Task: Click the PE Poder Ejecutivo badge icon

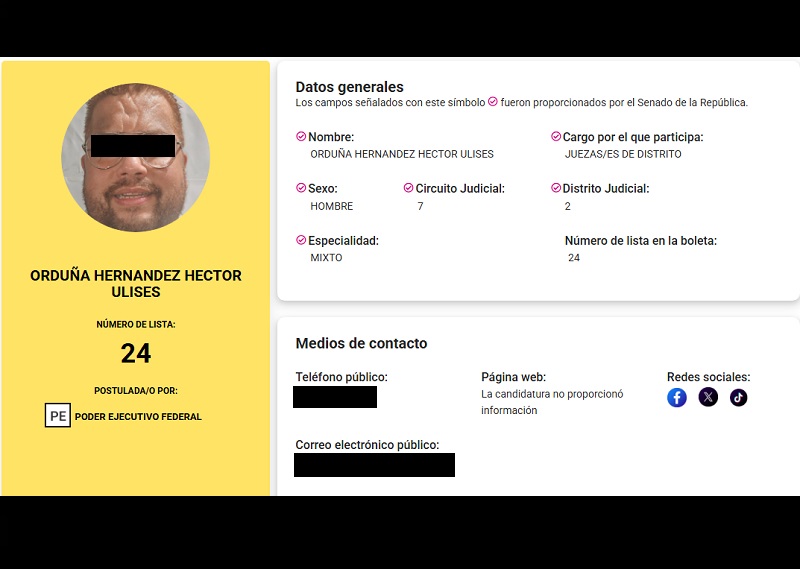Action: click(x=58, y=415)
